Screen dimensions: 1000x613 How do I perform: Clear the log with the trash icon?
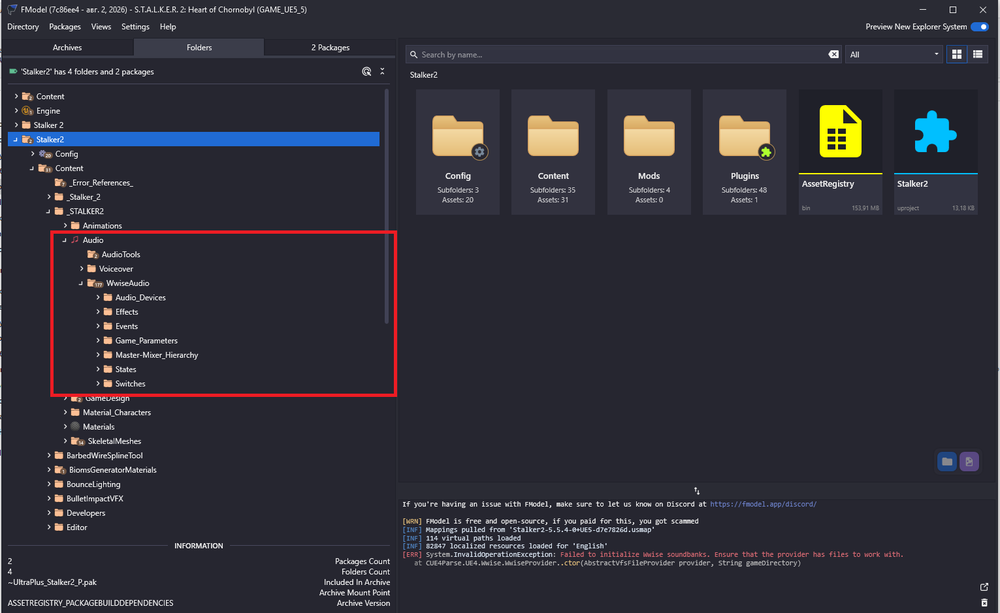[984, 602]
